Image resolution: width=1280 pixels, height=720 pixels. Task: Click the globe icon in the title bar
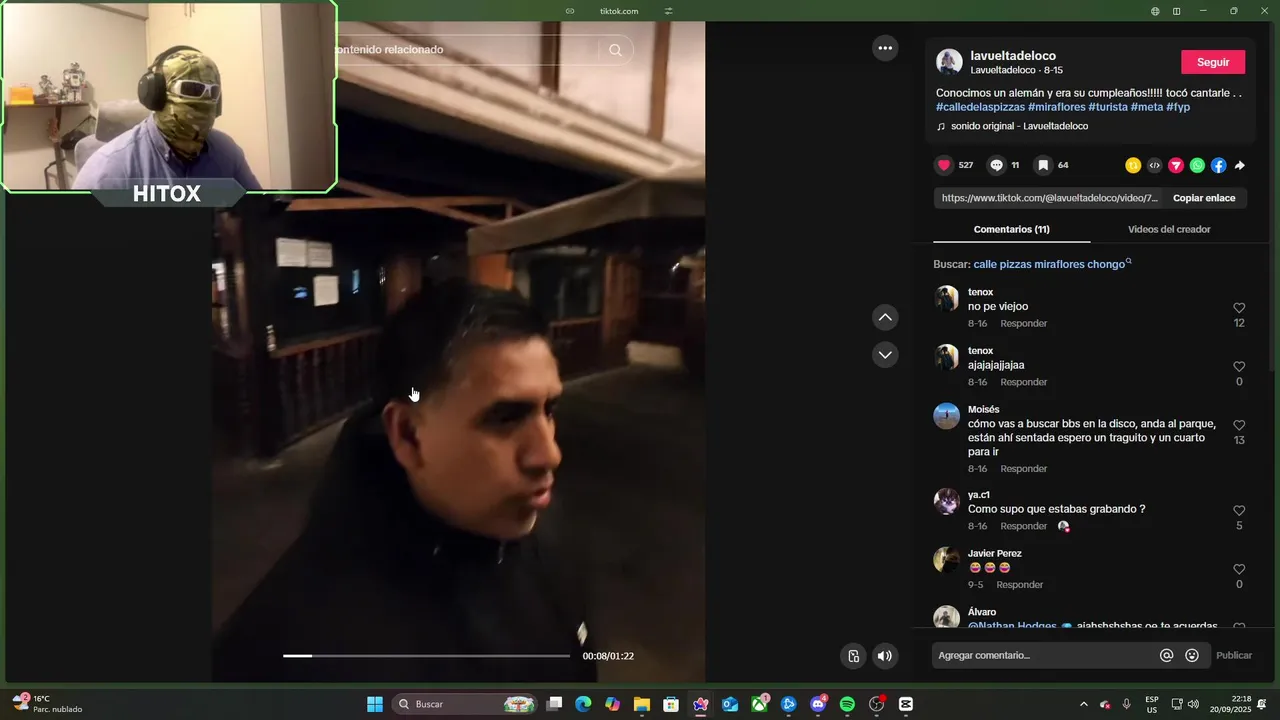click(x=1155, y=11)
